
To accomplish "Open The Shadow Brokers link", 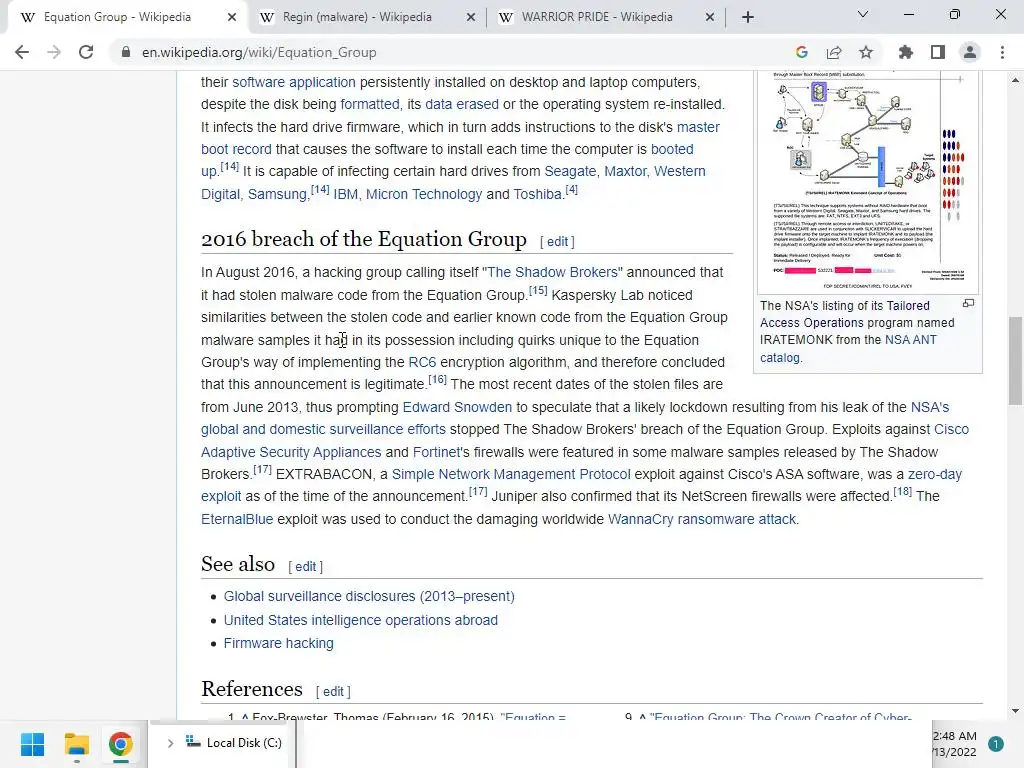I will click(x=552, y=272).
